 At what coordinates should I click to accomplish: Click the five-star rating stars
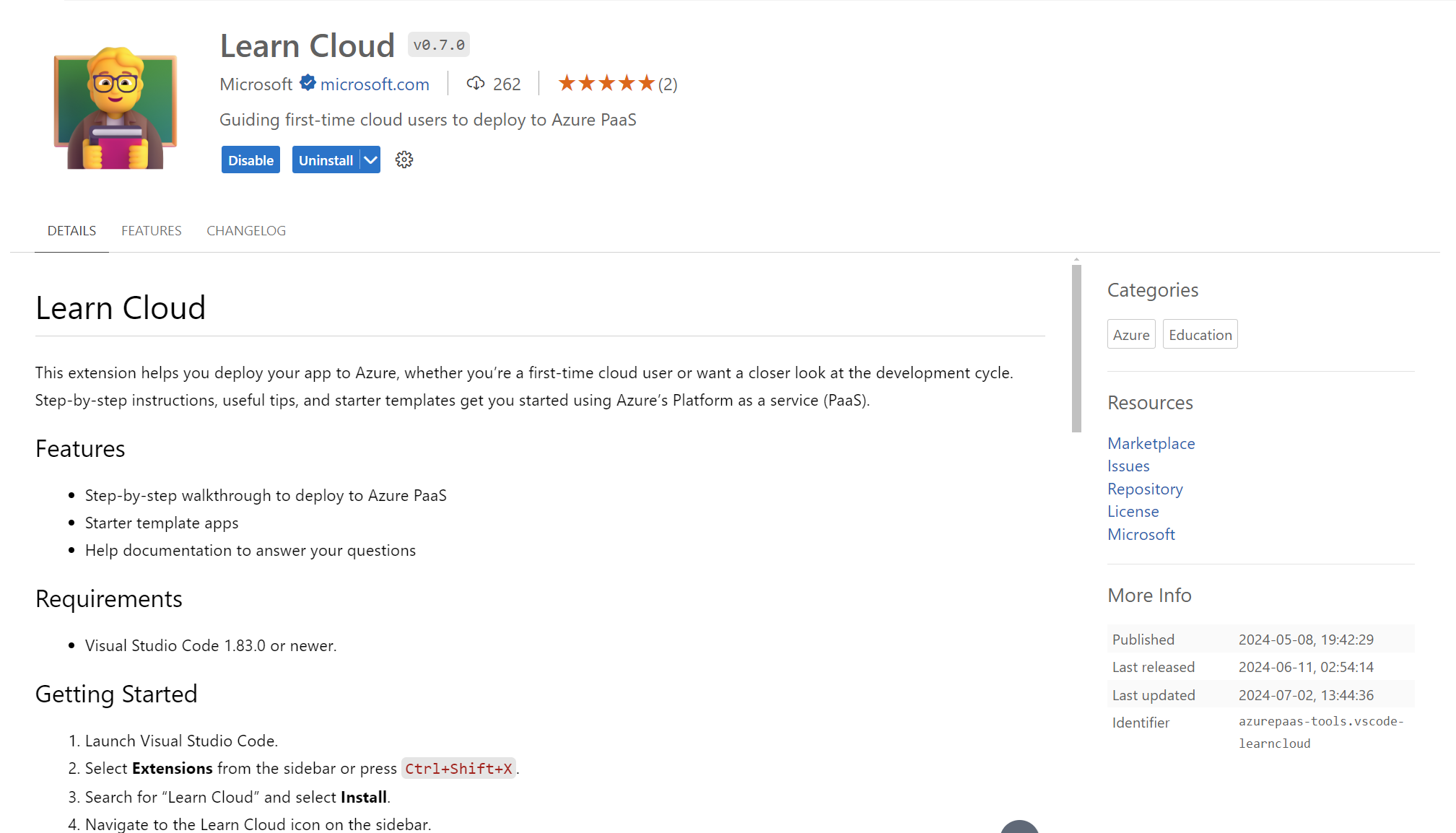[606, 82]
